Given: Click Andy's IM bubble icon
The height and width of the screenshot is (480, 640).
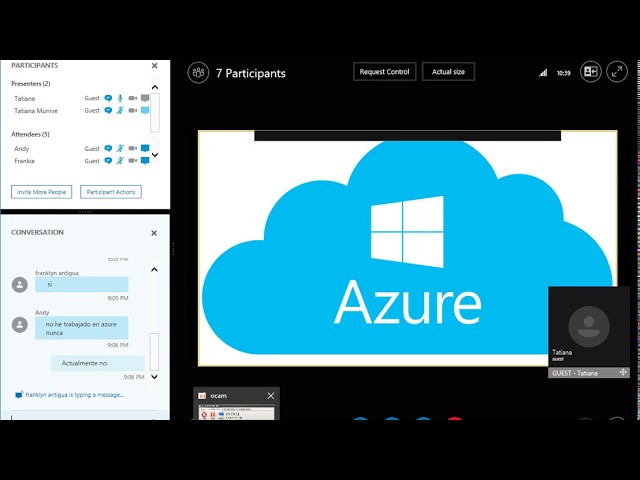Looking at the screenshot, I should tap(108, 149).
